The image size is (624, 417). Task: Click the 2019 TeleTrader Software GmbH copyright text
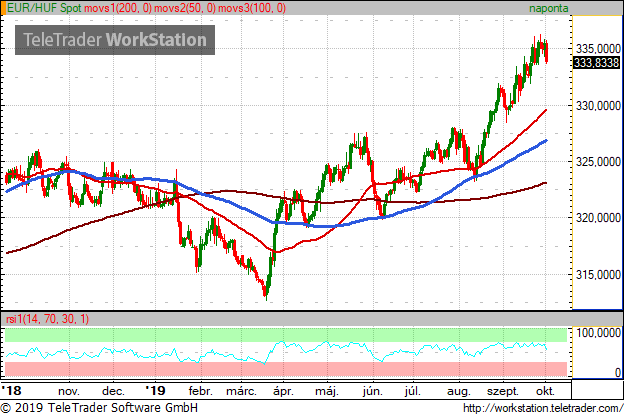(99, 408)
